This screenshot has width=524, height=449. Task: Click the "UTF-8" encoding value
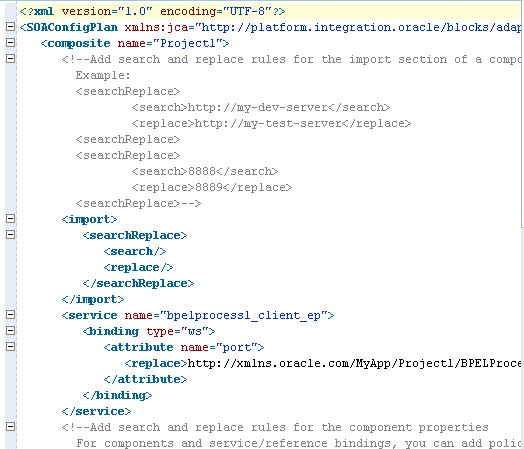247,11
